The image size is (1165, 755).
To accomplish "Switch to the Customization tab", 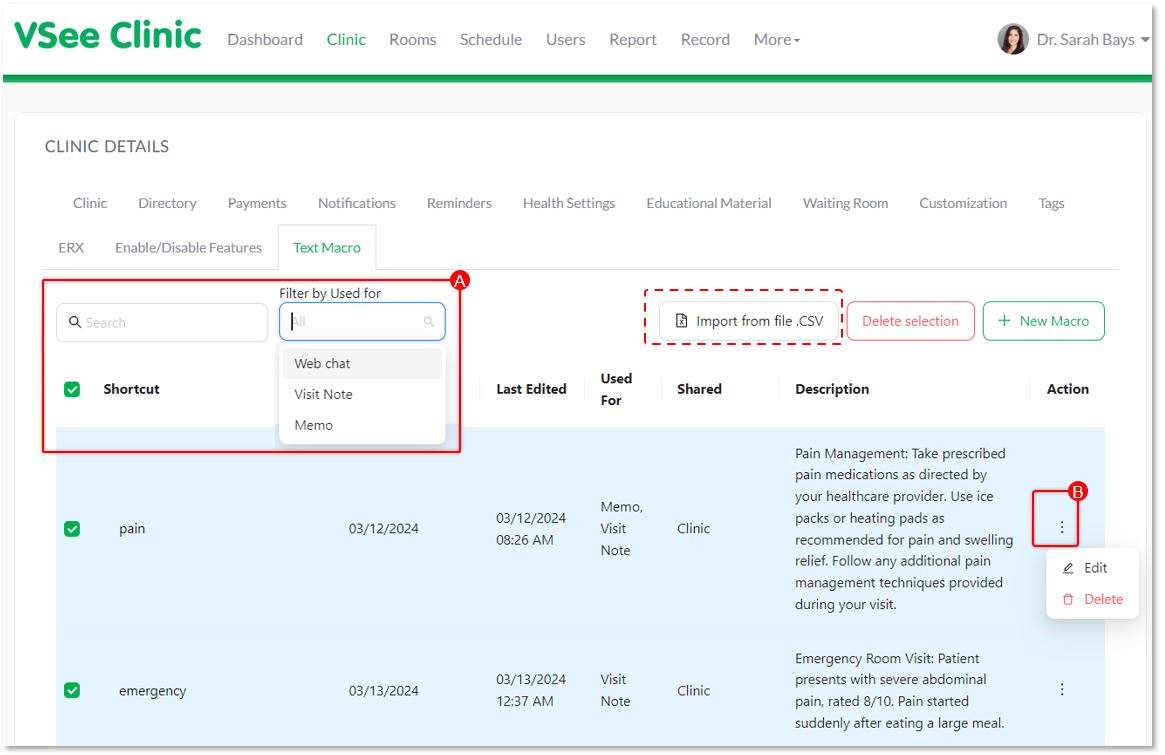I will click(x=963, y=203).
